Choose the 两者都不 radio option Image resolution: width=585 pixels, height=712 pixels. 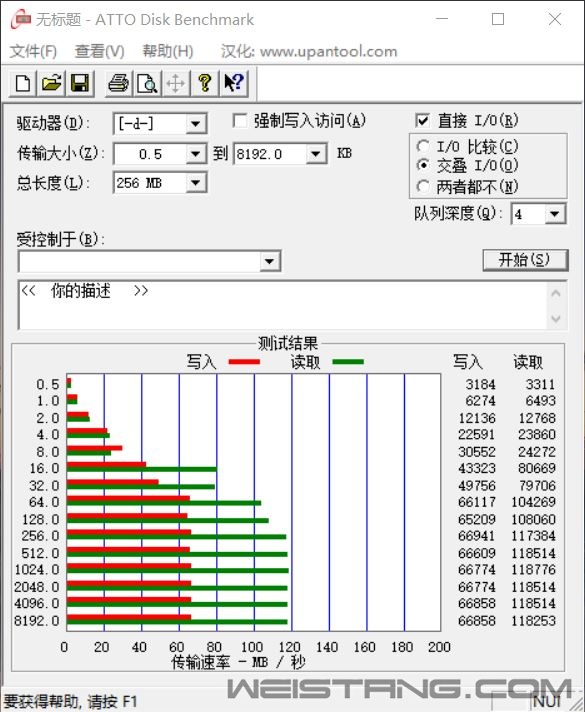423,186
